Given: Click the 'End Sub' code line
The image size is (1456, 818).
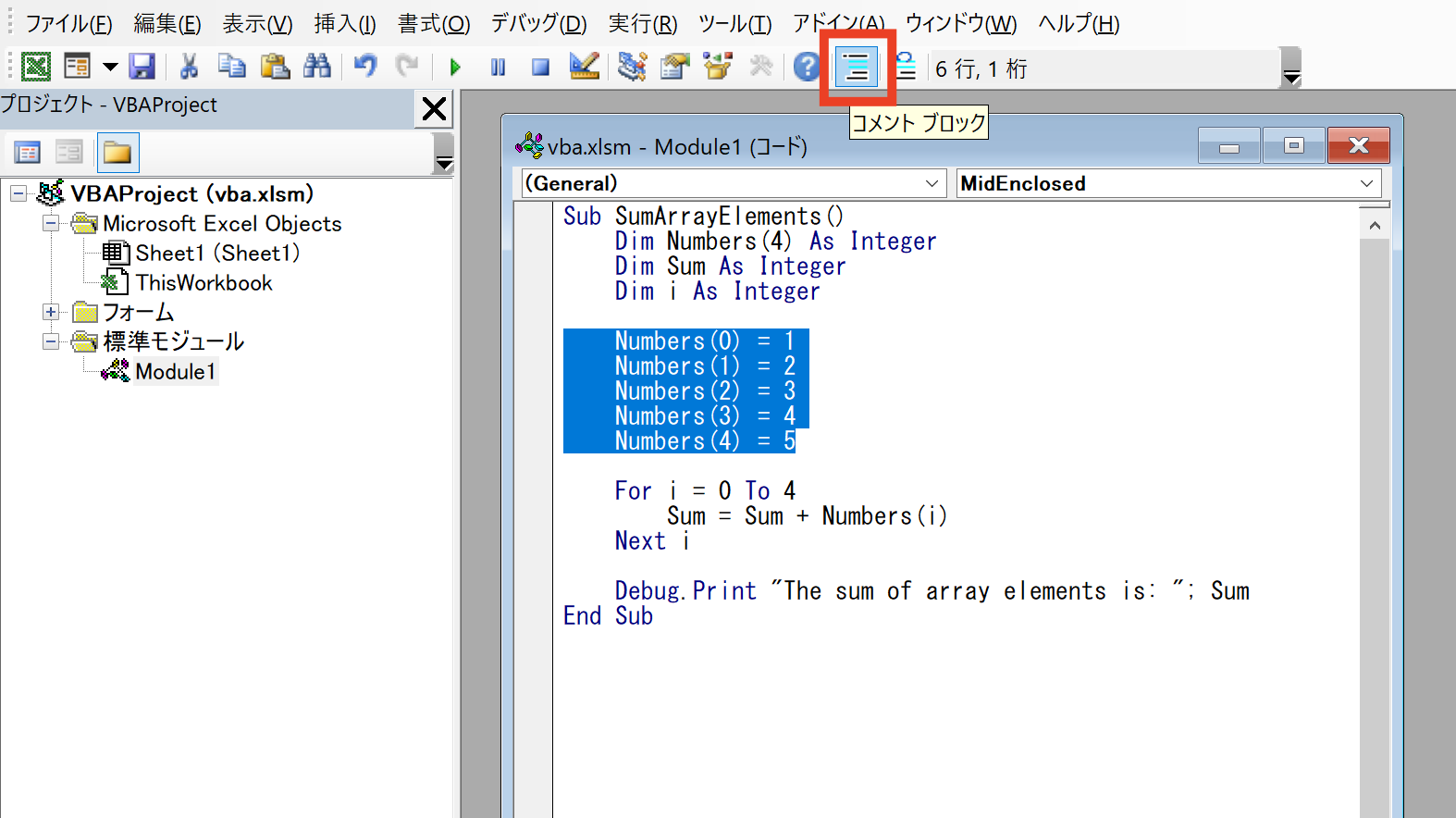Looking at the screenshot, I should (x=608, y=616).
